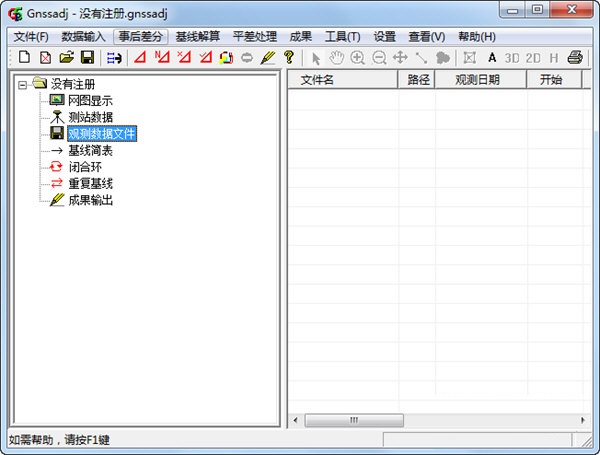Select 观测数据文件 in the tree
The height and width of the screenshot is (455, 600).
[x=102, y=134]
